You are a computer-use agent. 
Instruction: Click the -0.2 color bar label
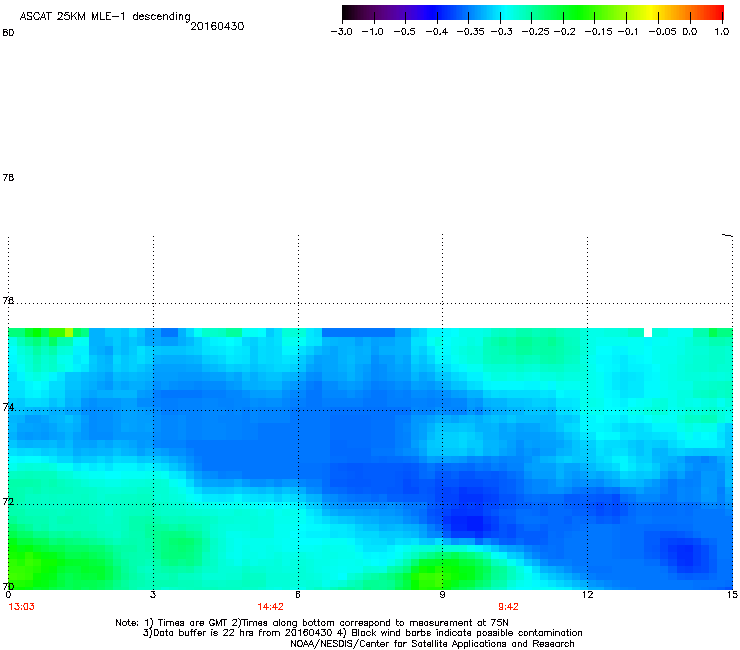tap(564, 32)
